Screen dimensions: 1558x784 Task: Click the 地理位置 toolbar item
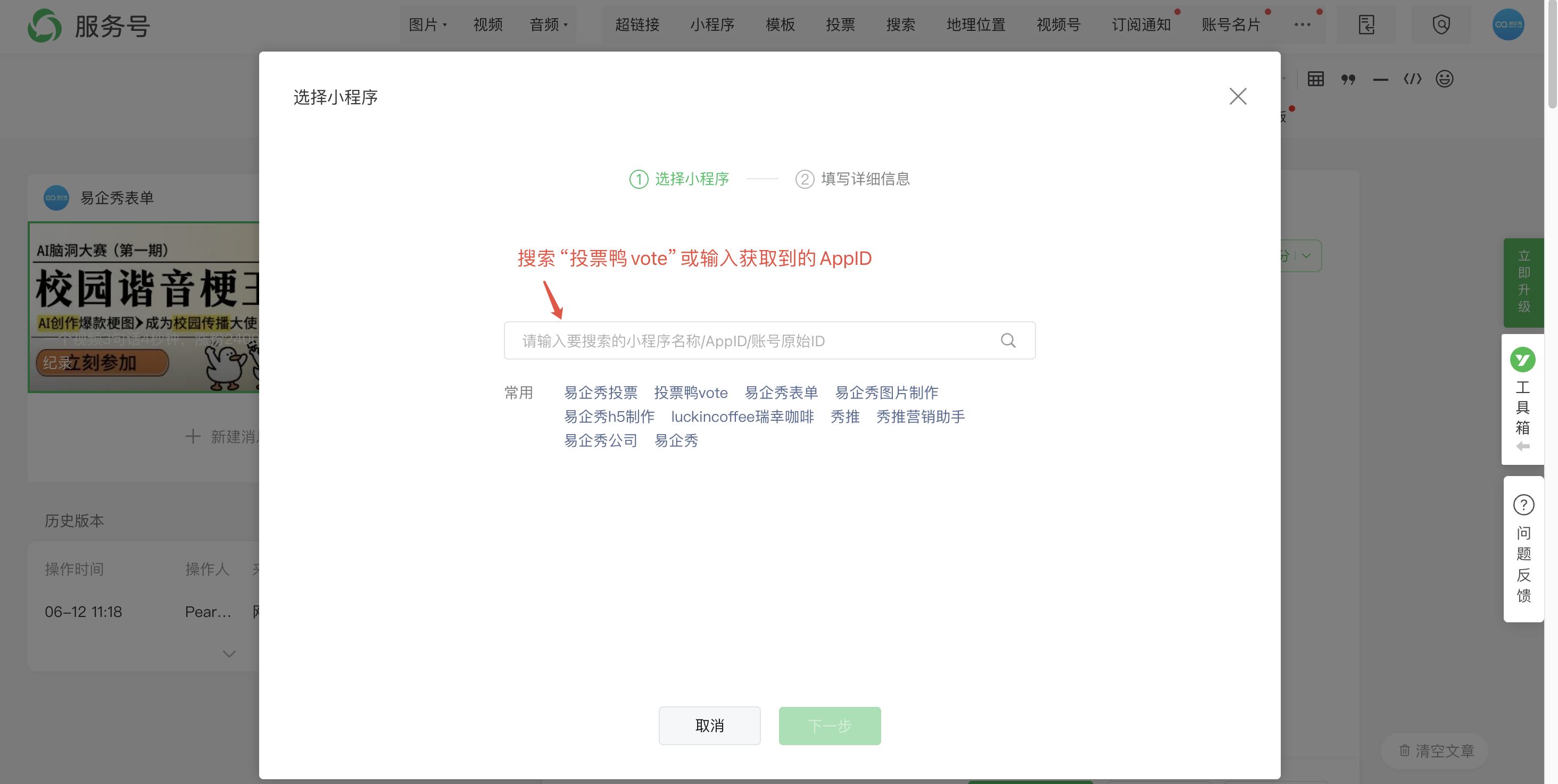[x=975, y=25]
